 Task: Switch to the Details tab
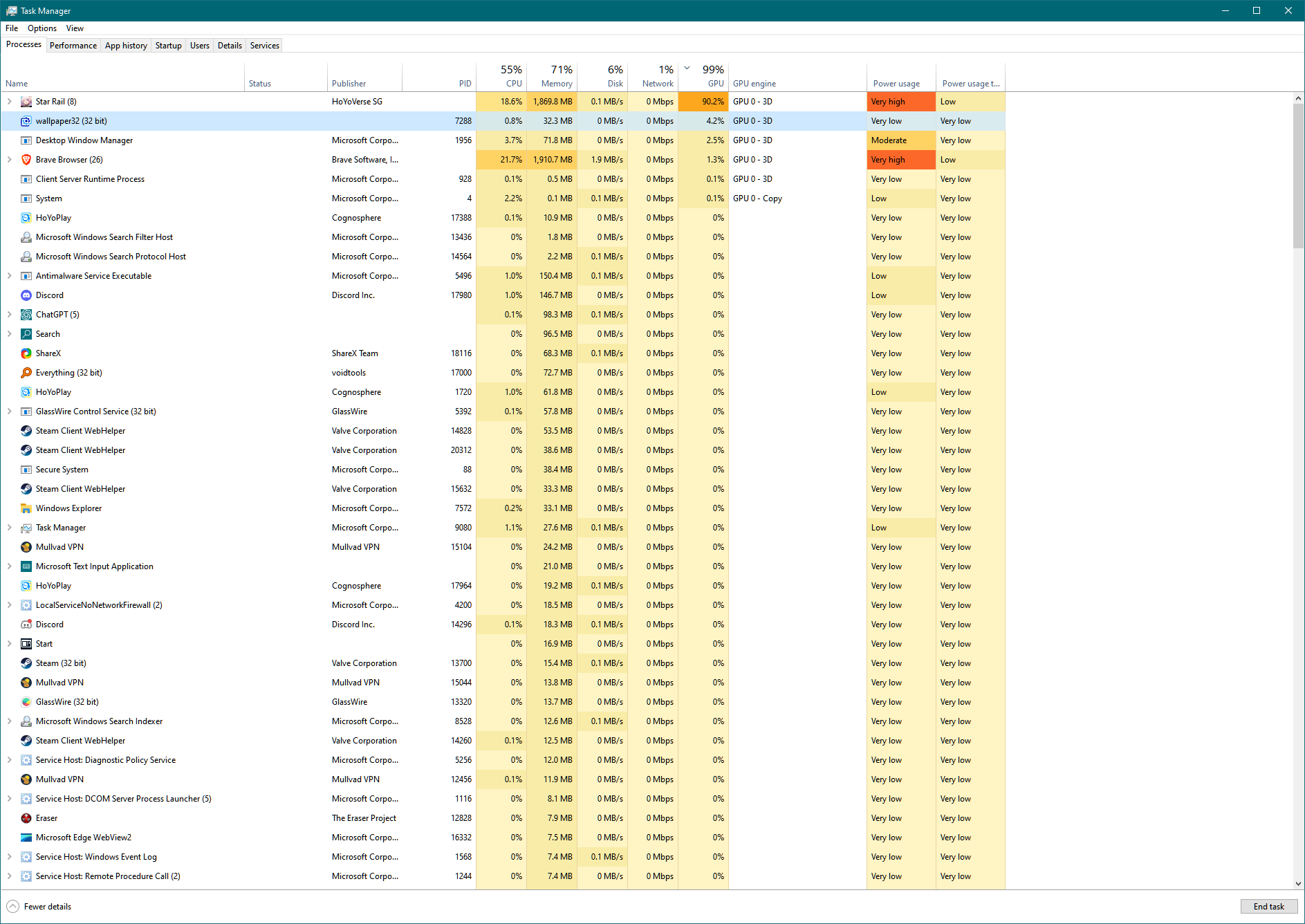coord(230,46)
